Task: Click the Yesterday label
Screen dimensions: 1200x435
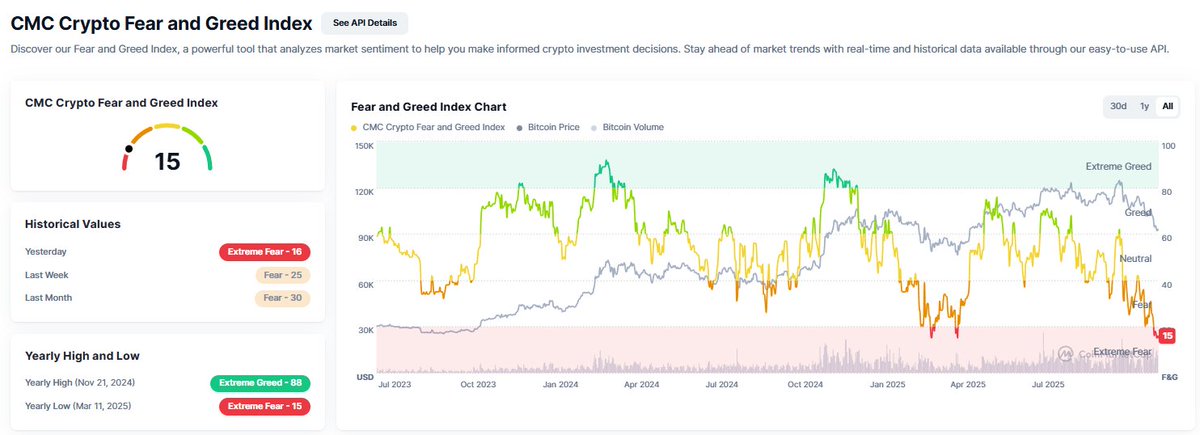Action: click(x=46, y=252)
